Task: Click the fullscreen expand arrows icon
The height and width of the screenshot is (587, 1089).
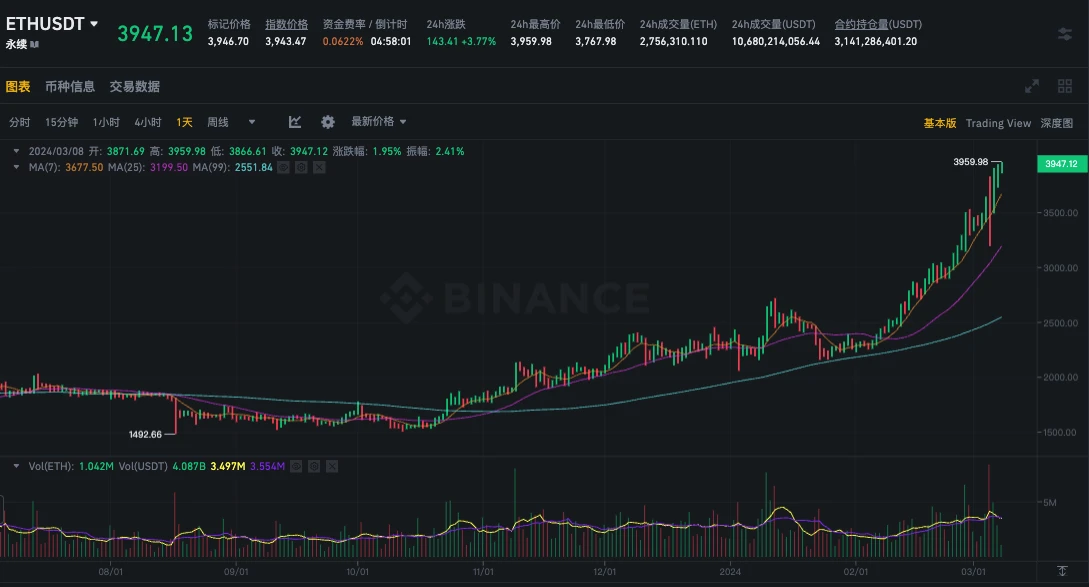Action: [x=1030, y=86]
